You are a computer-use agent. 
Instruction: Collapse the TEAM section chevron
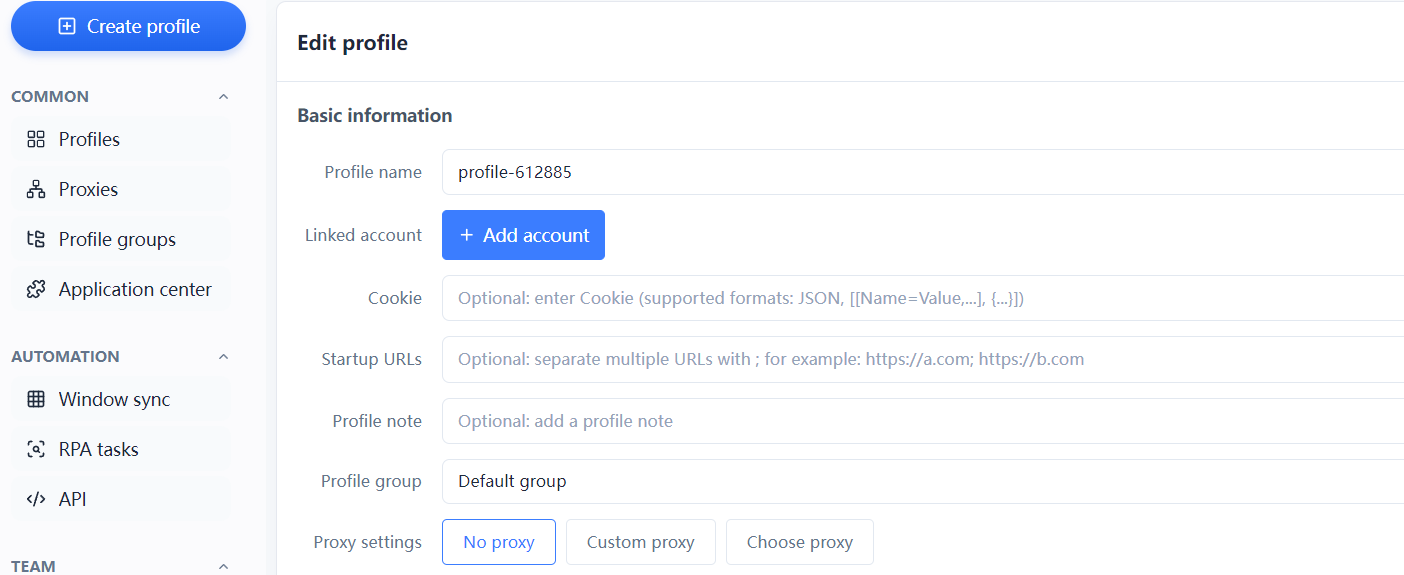click(223, 566)
